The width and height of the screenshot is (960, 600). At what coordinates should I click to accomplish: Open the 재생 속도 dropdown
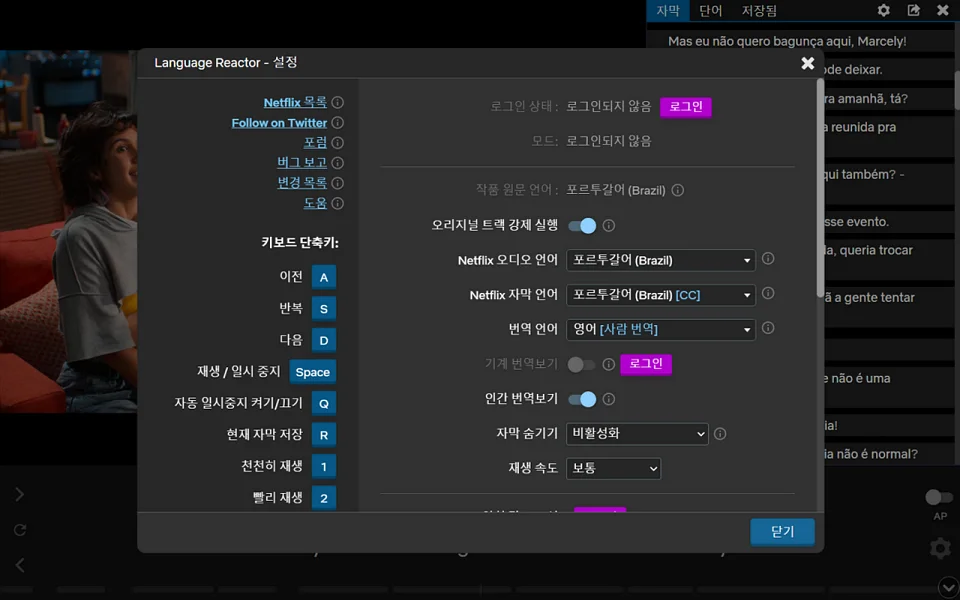click(x=613, y=468)
